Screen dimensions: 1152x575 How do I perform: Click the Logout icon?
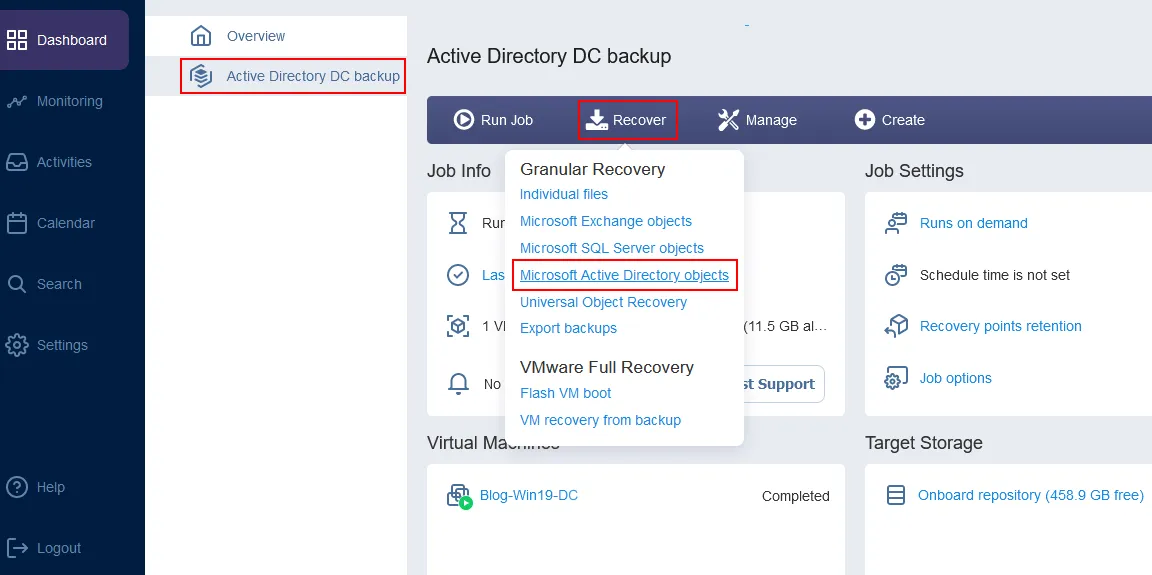pyautogui.click(x=17, y=548)
